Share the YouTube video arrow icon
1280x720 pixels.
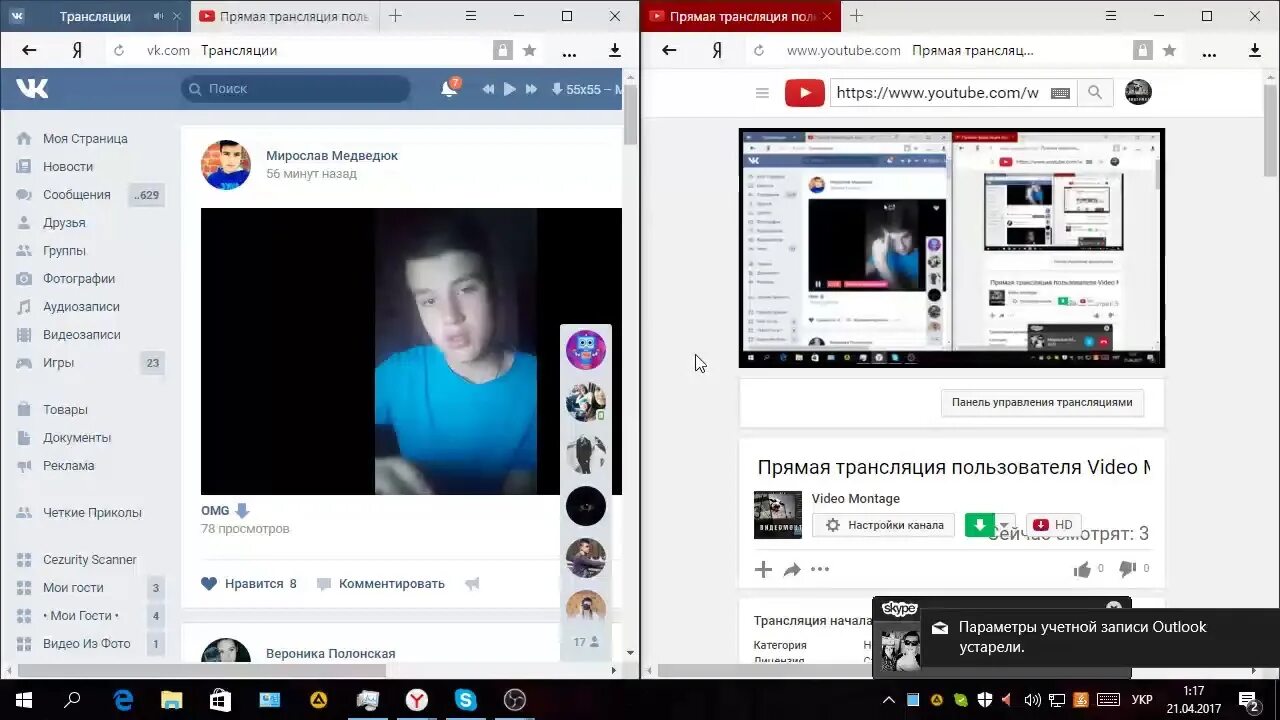click(x=792, y=570)
